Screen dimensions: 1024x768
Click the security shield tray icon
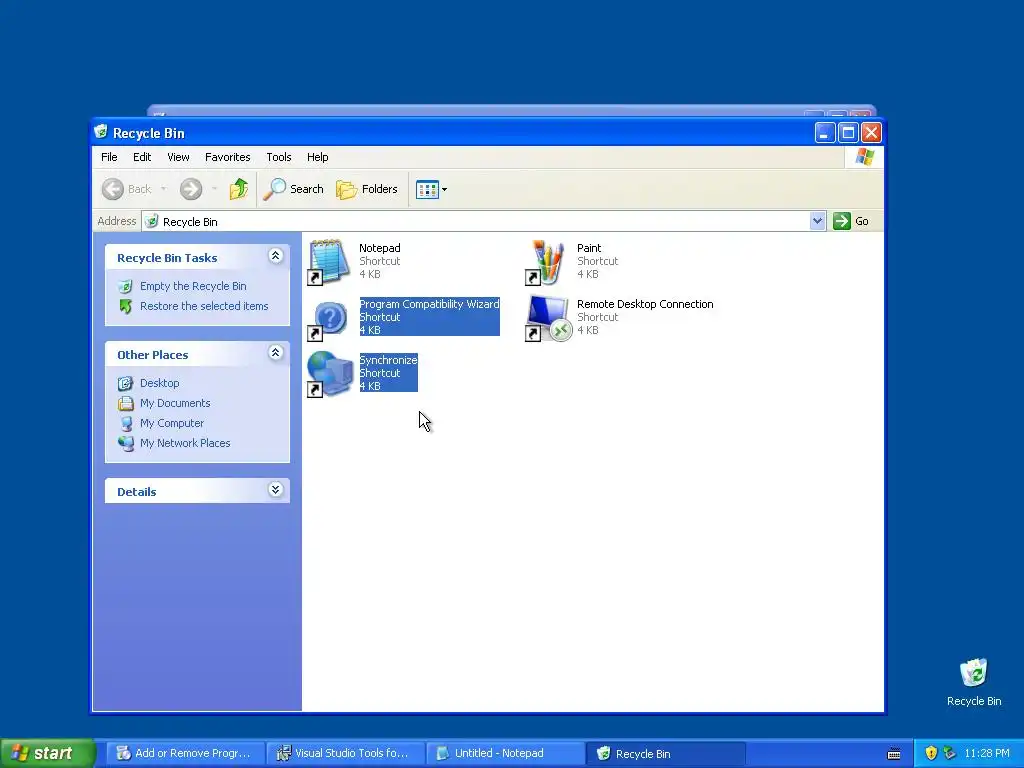[931, 754]
